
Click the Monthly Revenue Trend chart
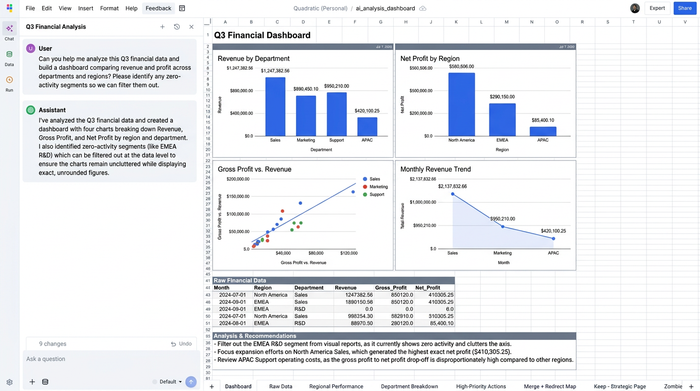click(x=486, y=216)
